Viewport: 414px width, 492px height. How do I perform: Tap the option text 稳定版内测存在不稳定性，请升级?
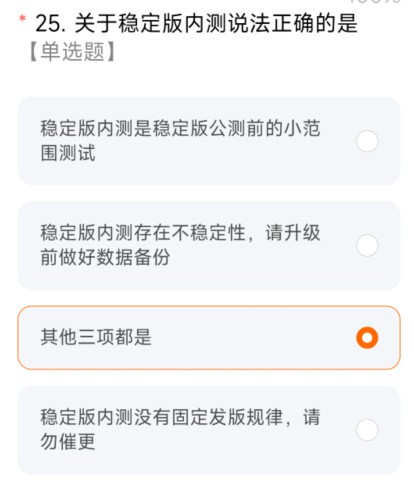coord(180,233)
